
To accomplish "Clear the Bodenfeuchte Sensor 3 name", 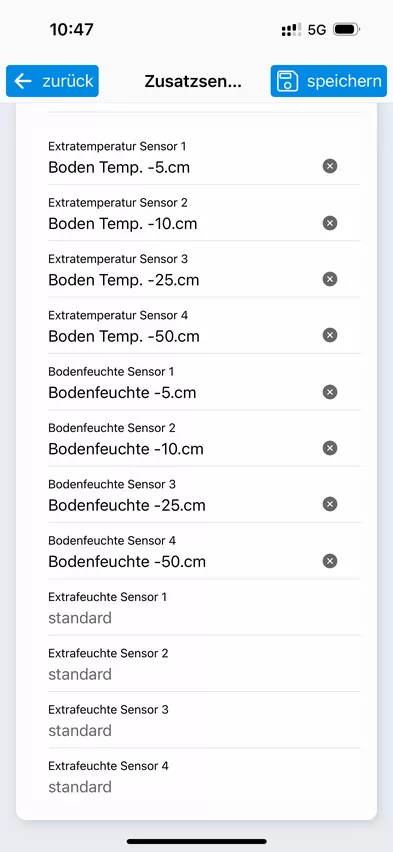I will point(329,504).
